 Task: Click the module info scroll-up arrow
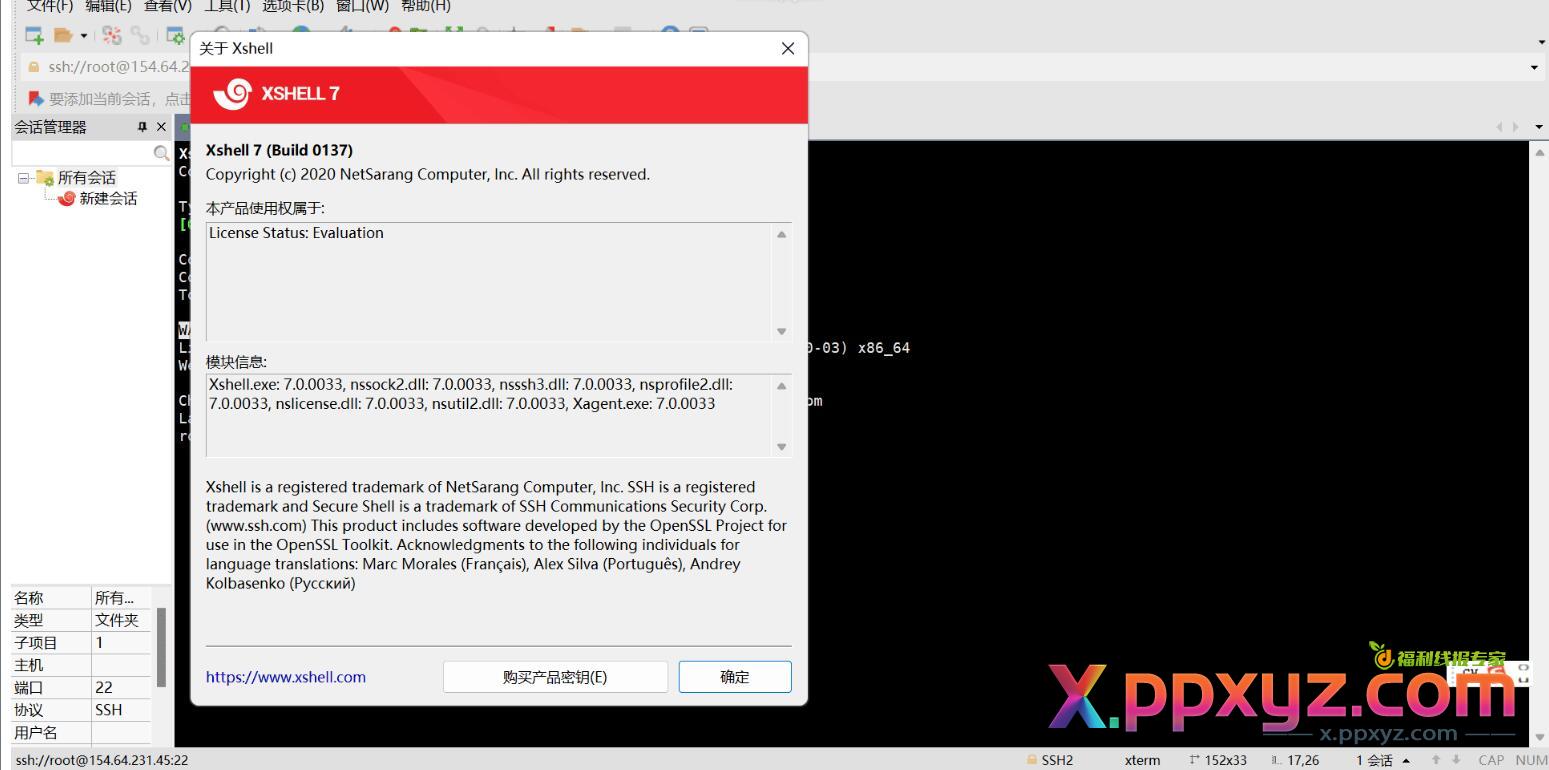pyautogui.click(x=782, y=386)
